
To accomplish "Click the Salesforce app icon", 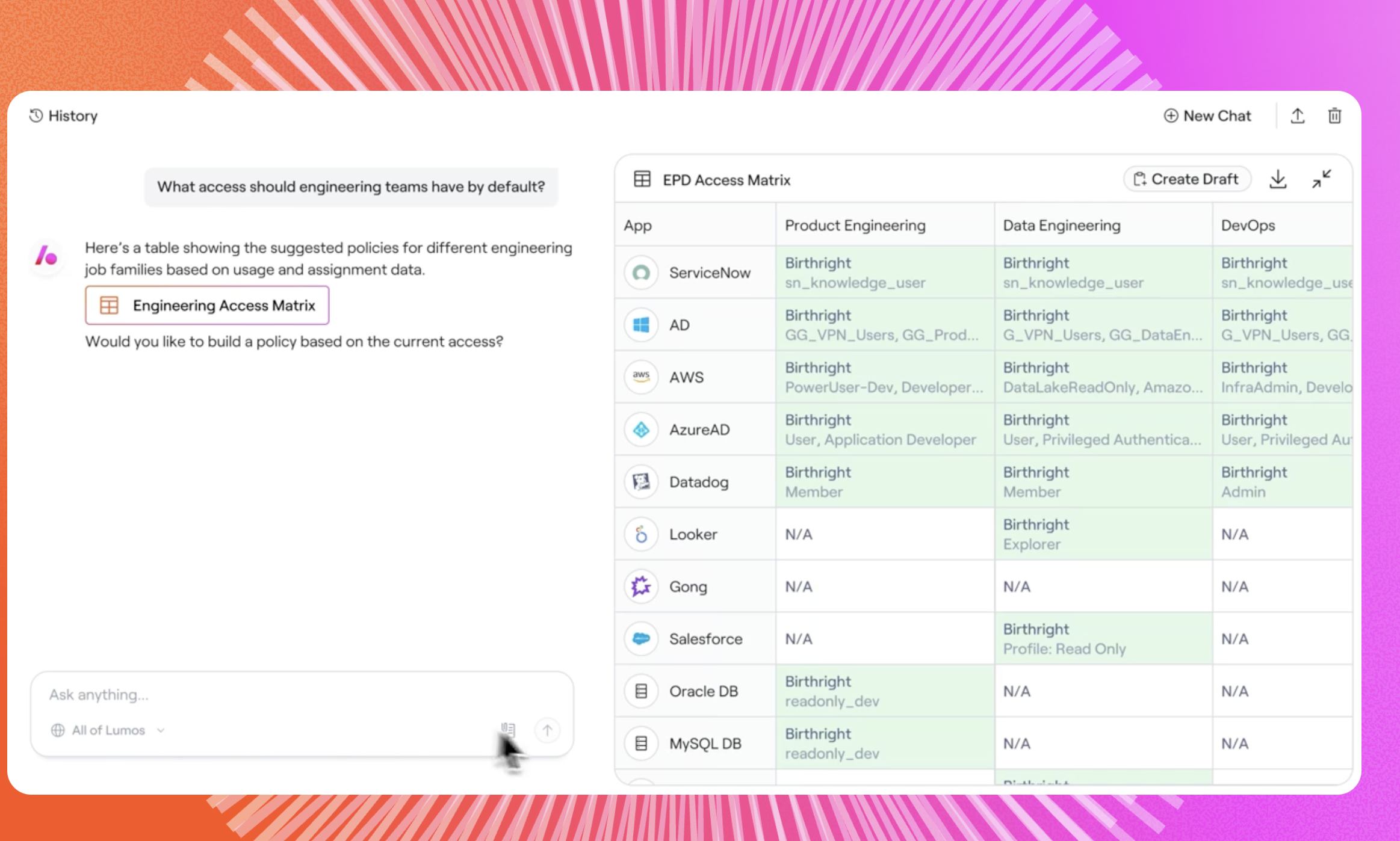I will point(641,639).
